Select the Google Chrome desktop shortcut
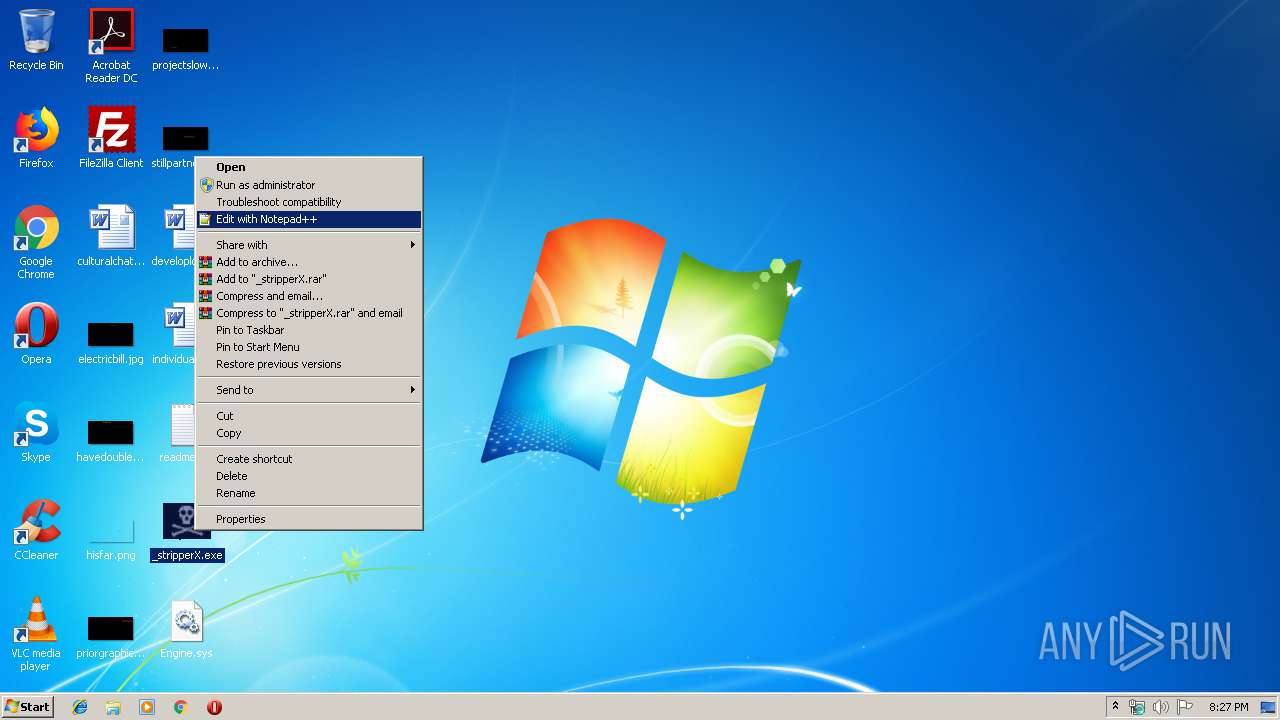Viewport: 1280px width, 720px height. click(x=36, y=242)
